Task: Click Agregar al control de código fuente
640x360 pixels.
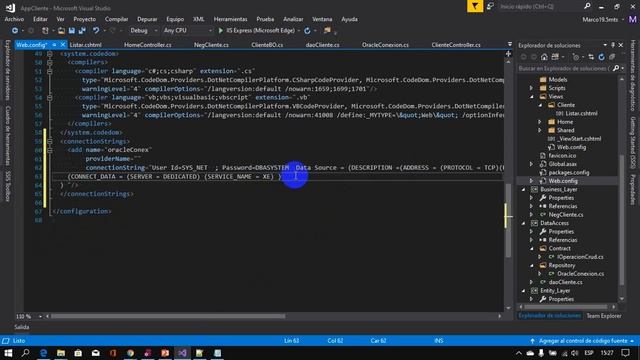Action: coord(582,341)
